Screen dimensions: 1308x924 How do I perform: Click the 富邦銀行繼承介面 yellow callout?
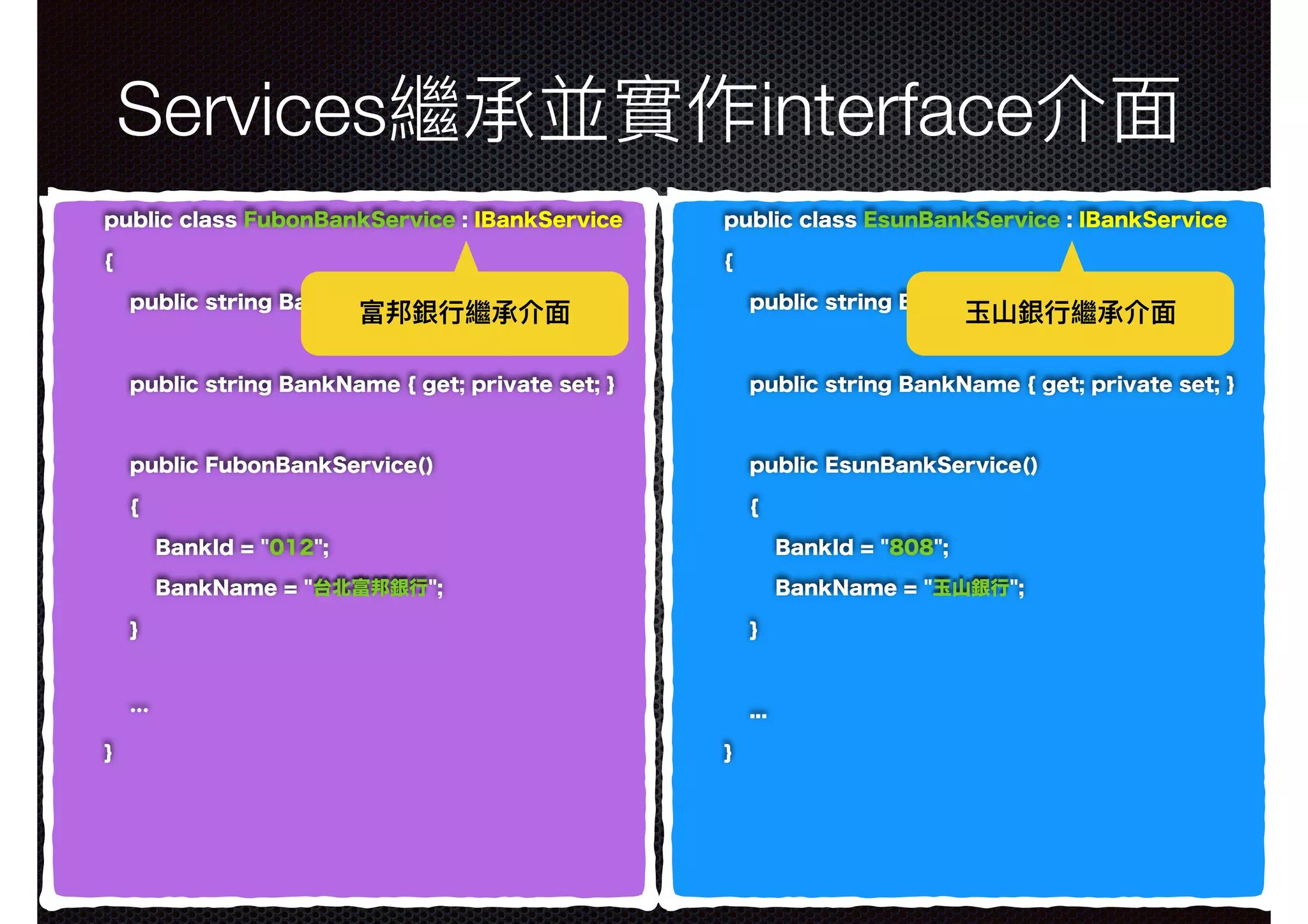click(464, 313)
